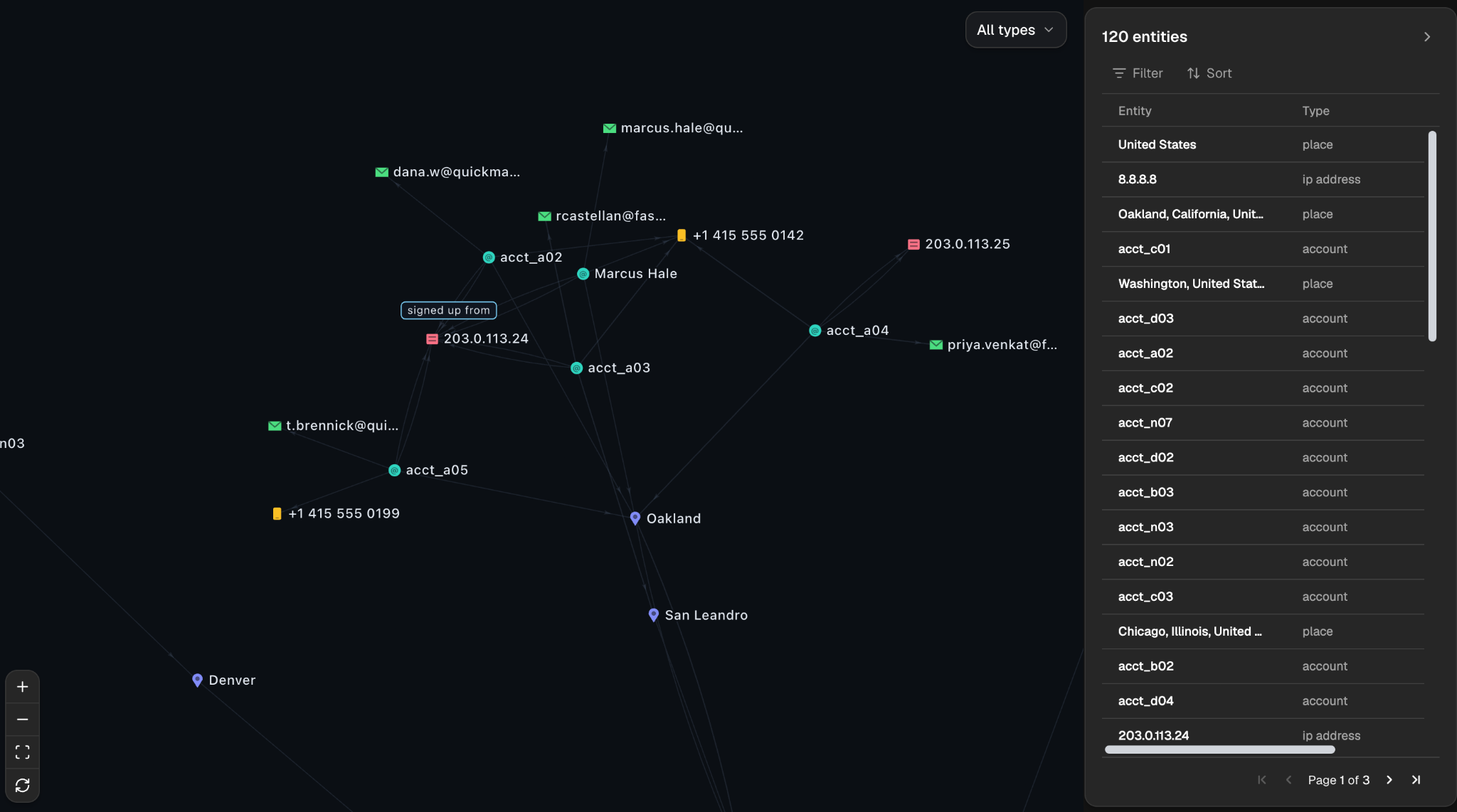Viewport: 1457px width, 812px height.
Task: Select the +1 415 555 0199 phone icon
Action: (277, 513)
